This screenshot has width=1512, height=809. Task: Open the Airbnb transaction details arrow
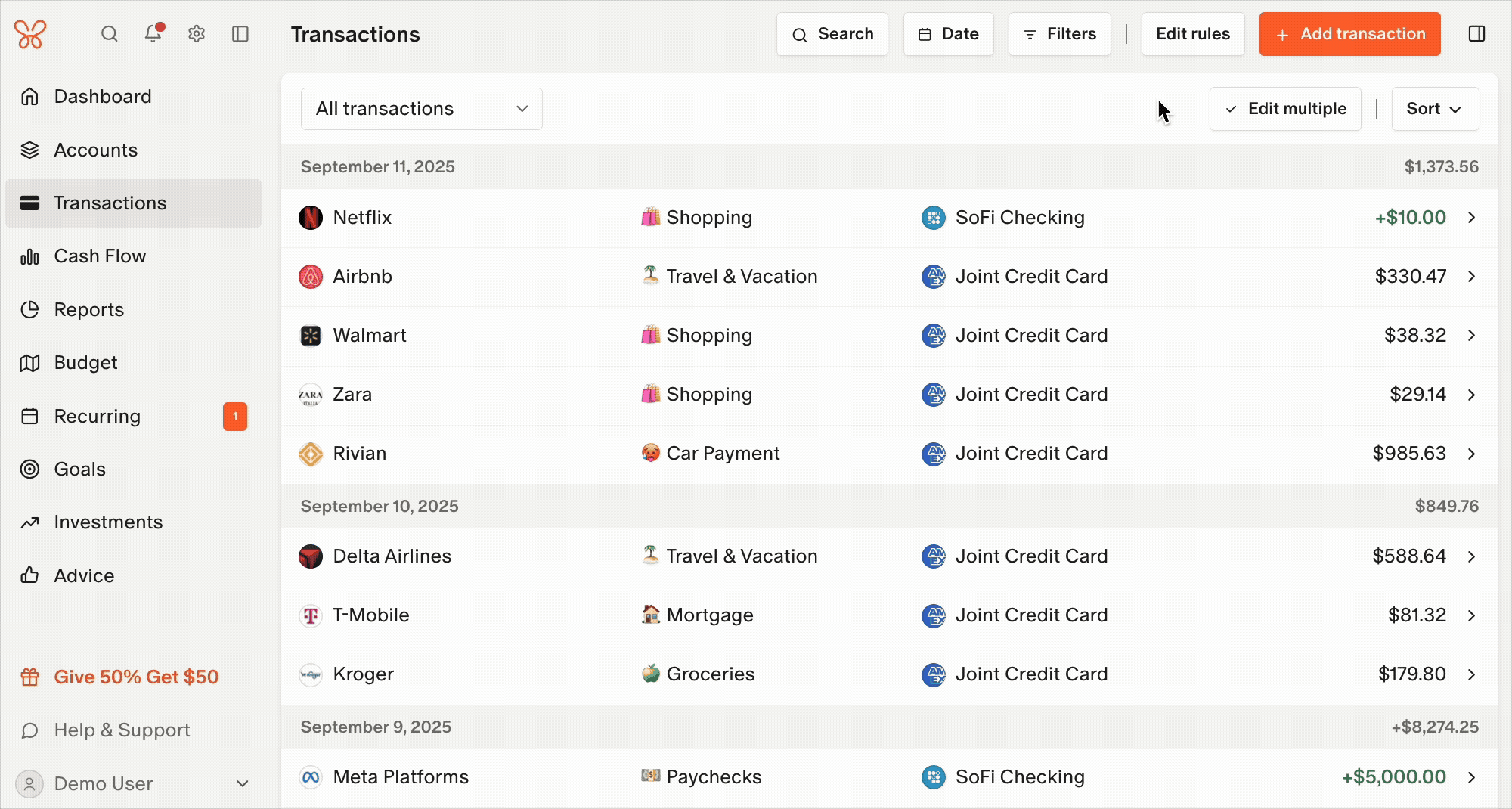pyautogui.click(x=1471, y=276)
